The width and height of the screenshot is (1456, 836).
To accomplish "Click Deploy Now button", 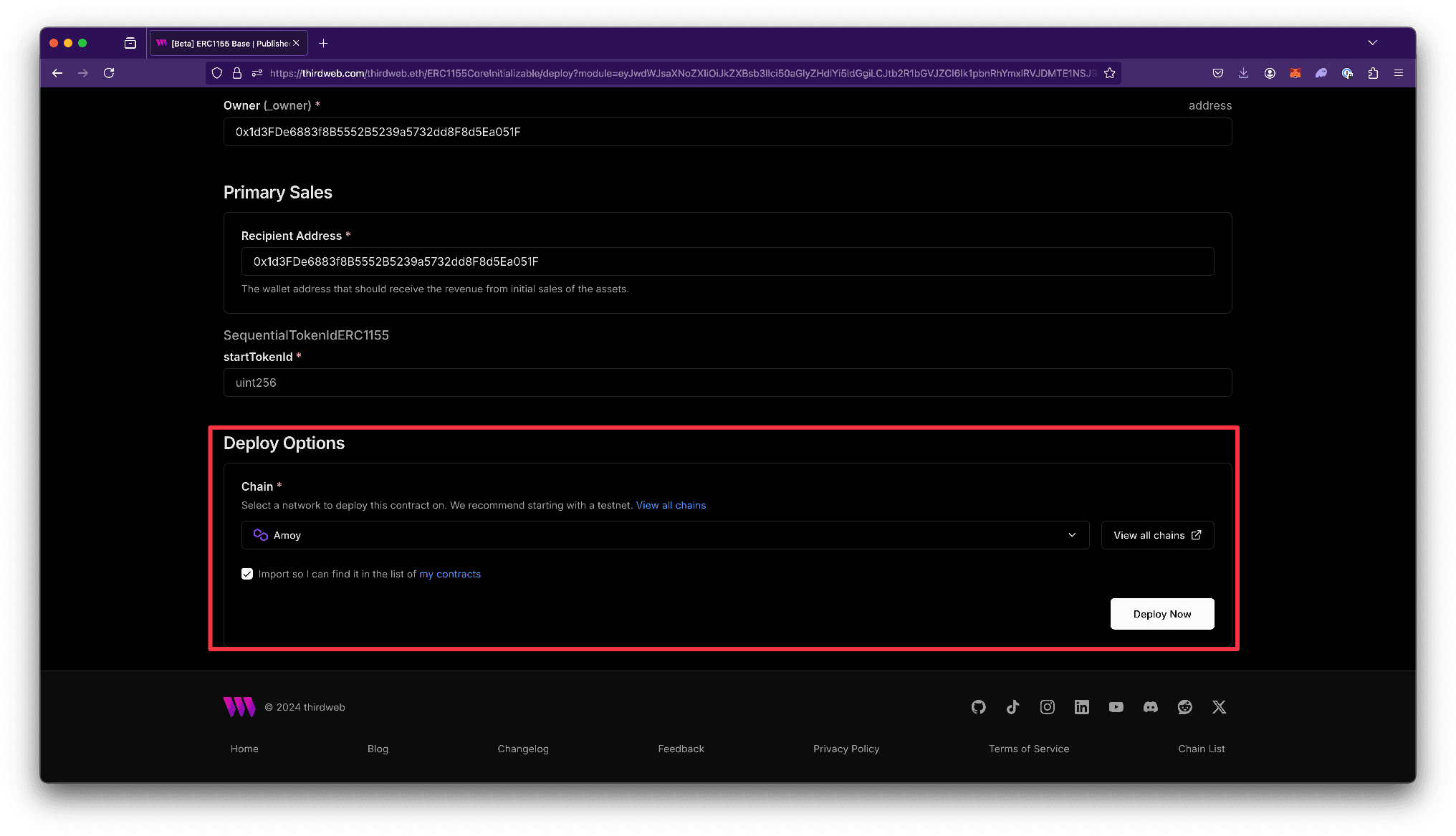I will tap(1162, 614).
